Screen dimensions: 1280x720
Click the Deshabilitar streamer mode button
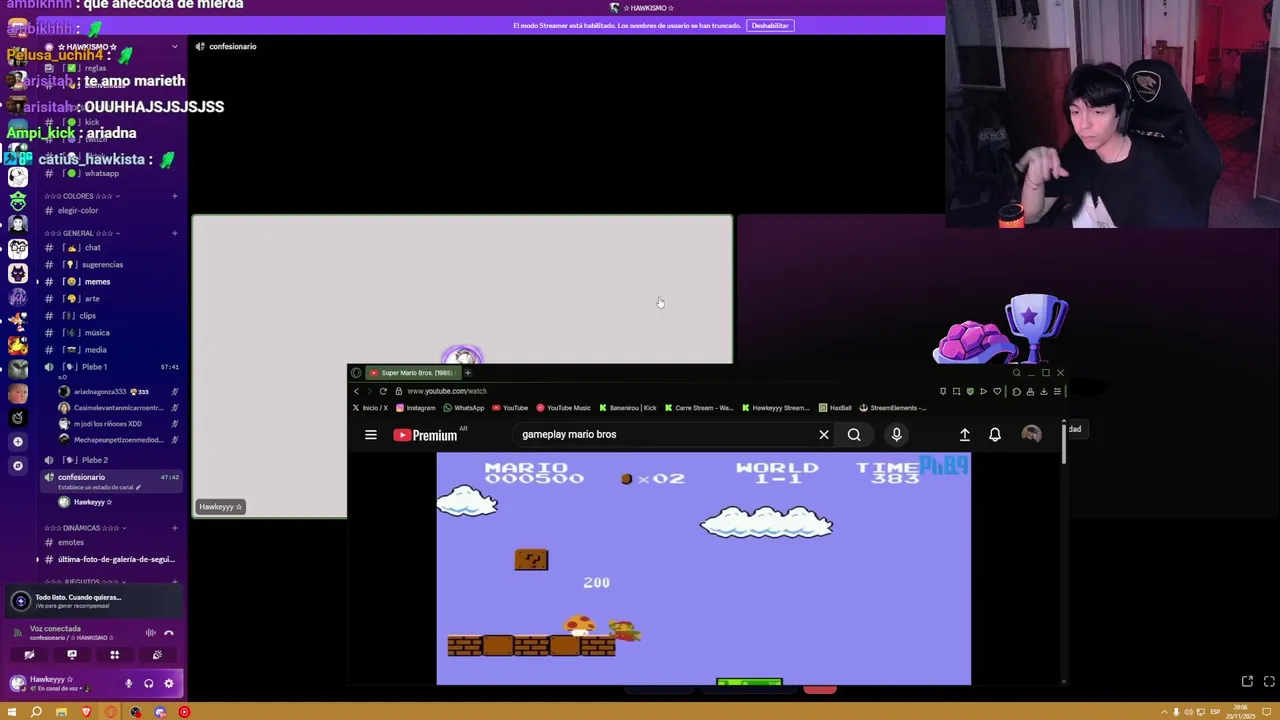click(x=770, y=26)
